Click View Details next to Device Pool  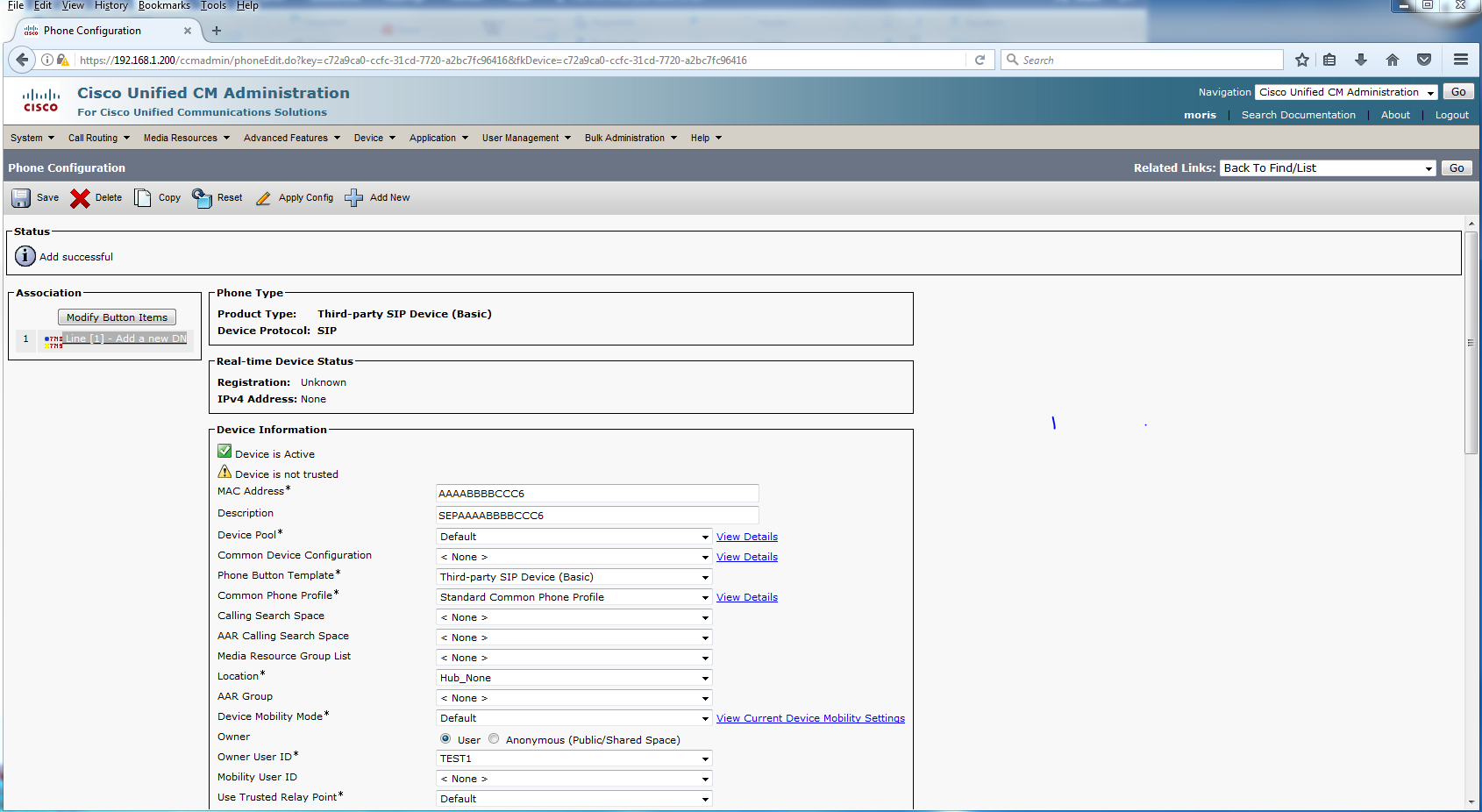(x=747, y=537)
